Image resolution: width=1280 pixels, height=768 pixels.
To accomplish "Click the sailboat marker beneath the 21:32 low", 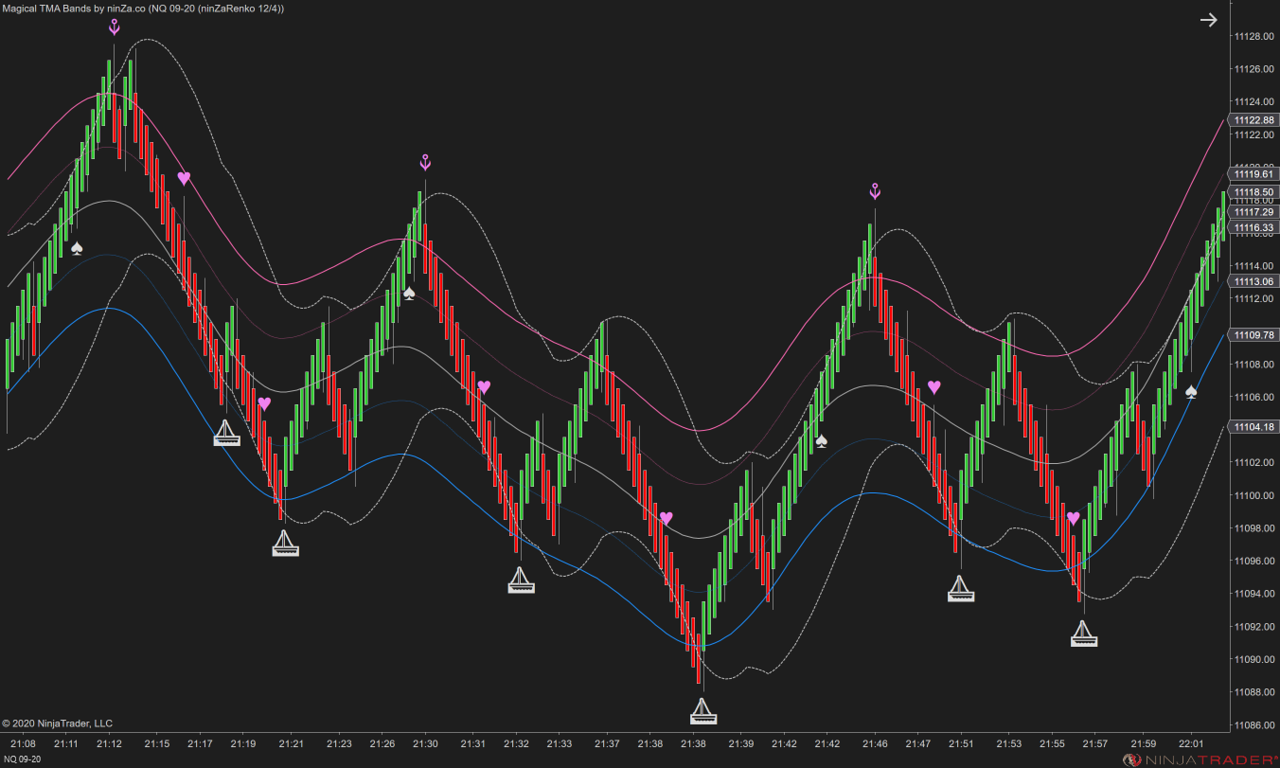I will pos(521,580).
